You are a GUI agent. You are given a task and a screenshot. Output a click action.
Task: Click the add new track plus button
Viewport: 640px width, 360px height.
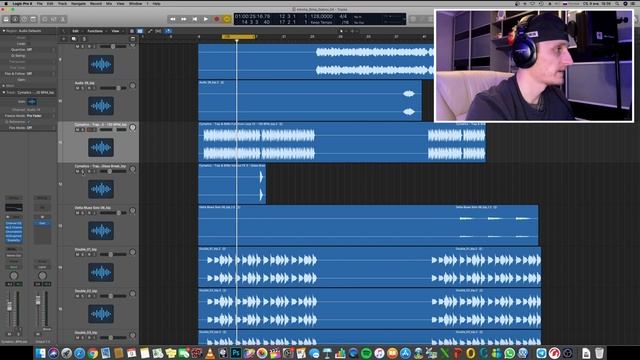[x=63, y=39]
